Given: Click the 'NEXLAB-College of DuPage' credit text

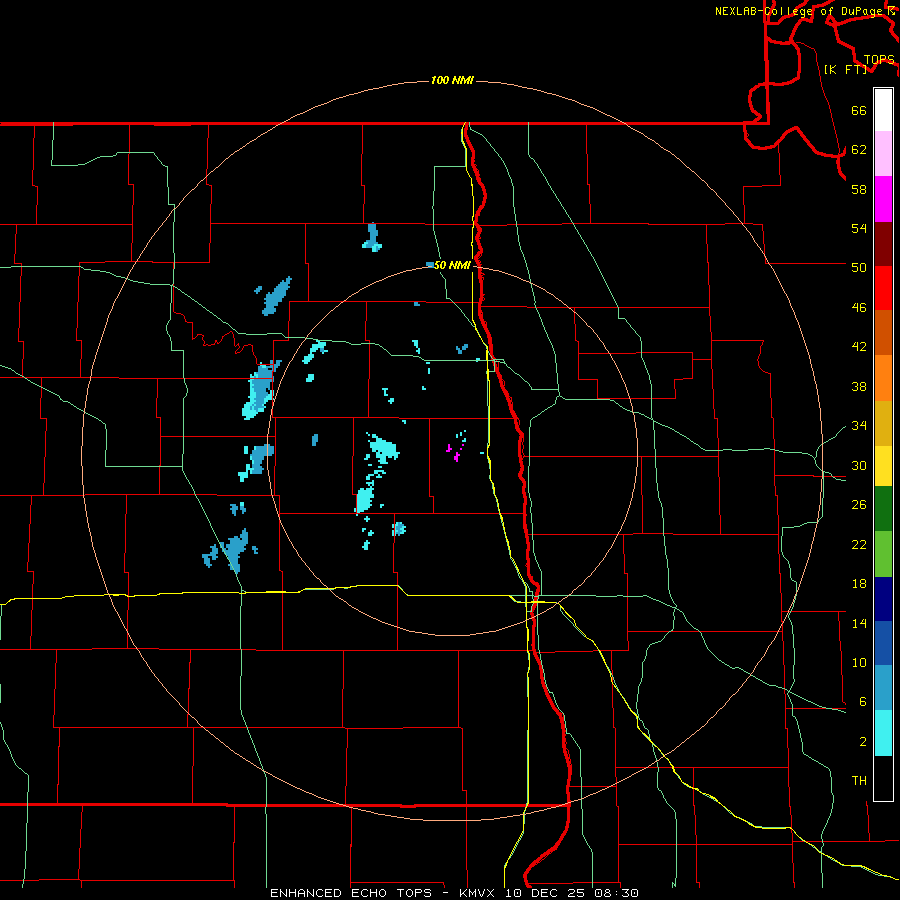Looking at the screenshot, I should click(x=798, y=11).
